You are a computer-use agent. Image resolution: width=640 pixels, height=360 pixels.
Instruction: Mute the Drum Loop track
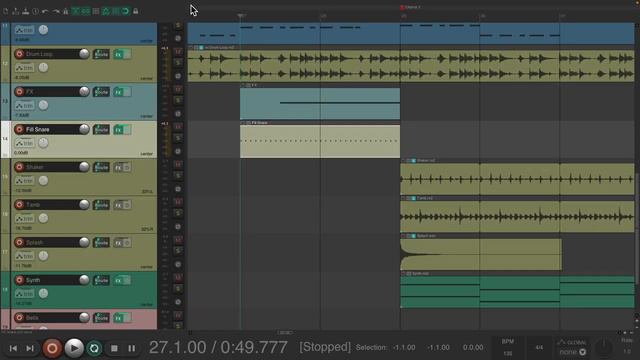[178, 51]
